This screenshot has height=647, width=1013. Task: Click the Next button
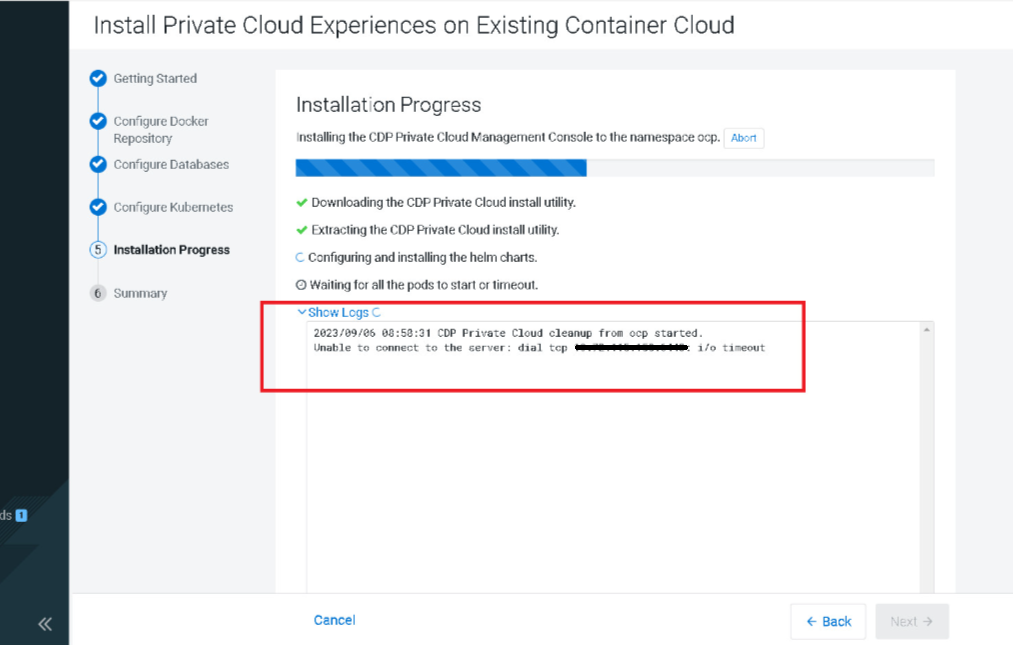tap(911, 621)
